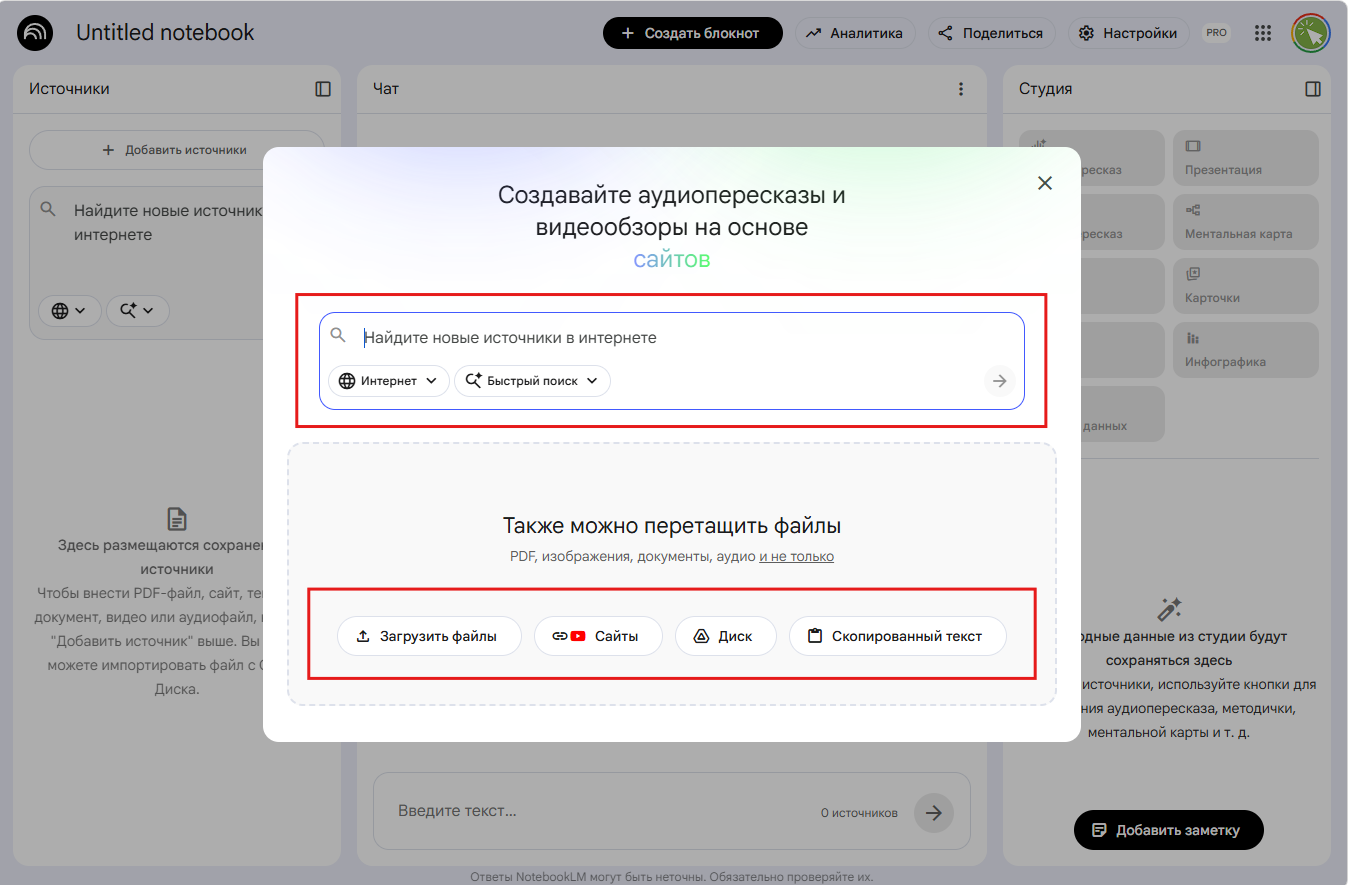
Task: Click the PRO badge
Action: (x=1216, y=33)
